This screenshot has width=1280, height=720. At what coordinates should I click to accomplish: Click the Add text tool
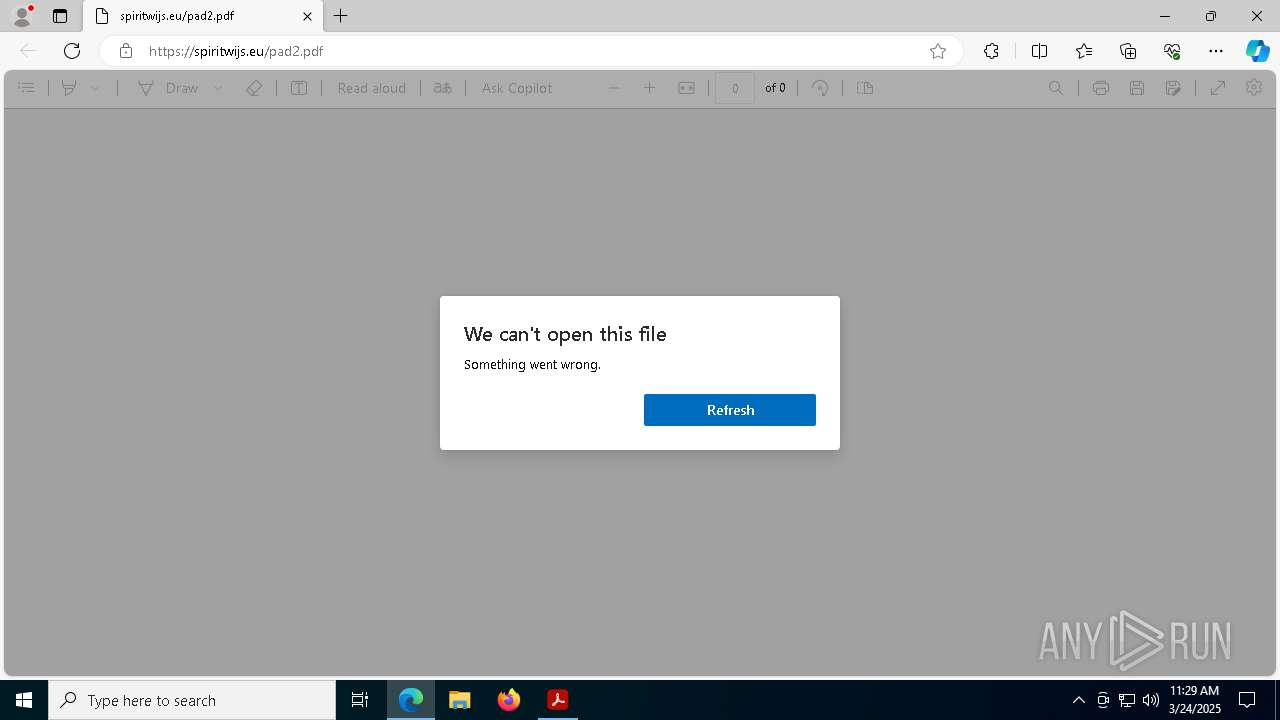(299, 88)
